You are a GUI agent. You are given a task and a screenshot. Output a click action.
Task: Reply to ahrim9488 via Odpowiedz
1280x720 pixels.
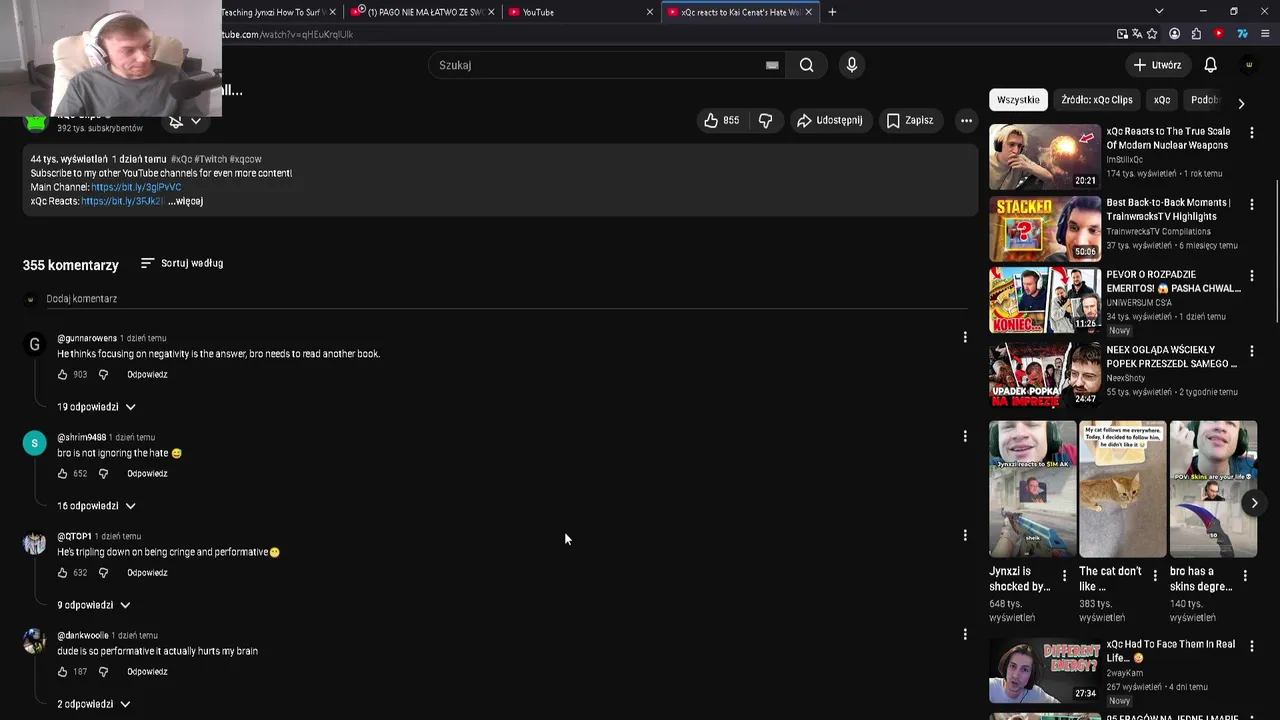click(x=147, y=474)
